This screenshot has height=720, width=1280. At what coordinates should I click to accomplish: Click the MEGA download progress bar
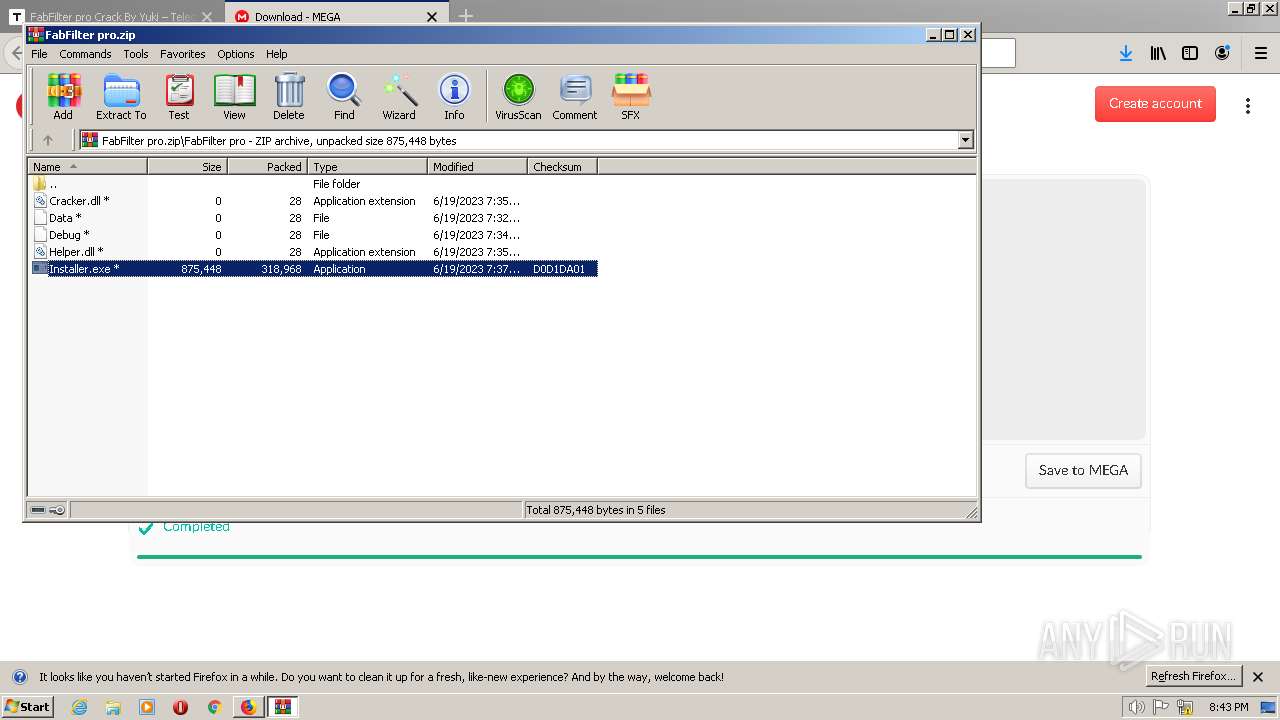pos(639,557)
